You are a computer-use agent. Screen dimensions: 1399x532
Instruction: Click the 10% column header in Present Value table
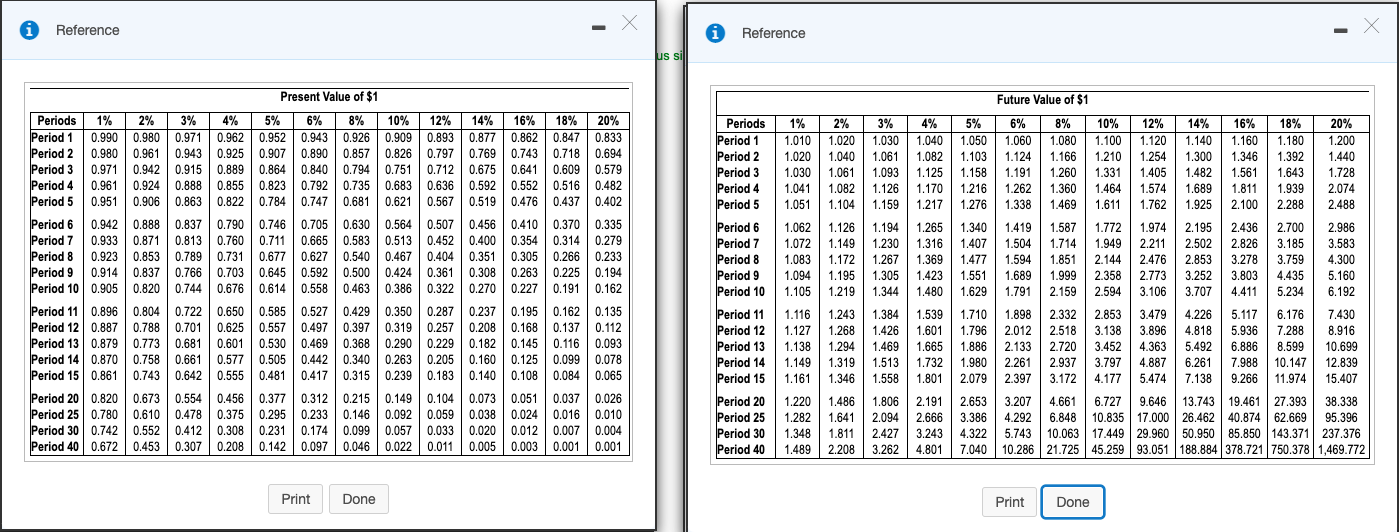pyautogui.click(x=399, y=121)
